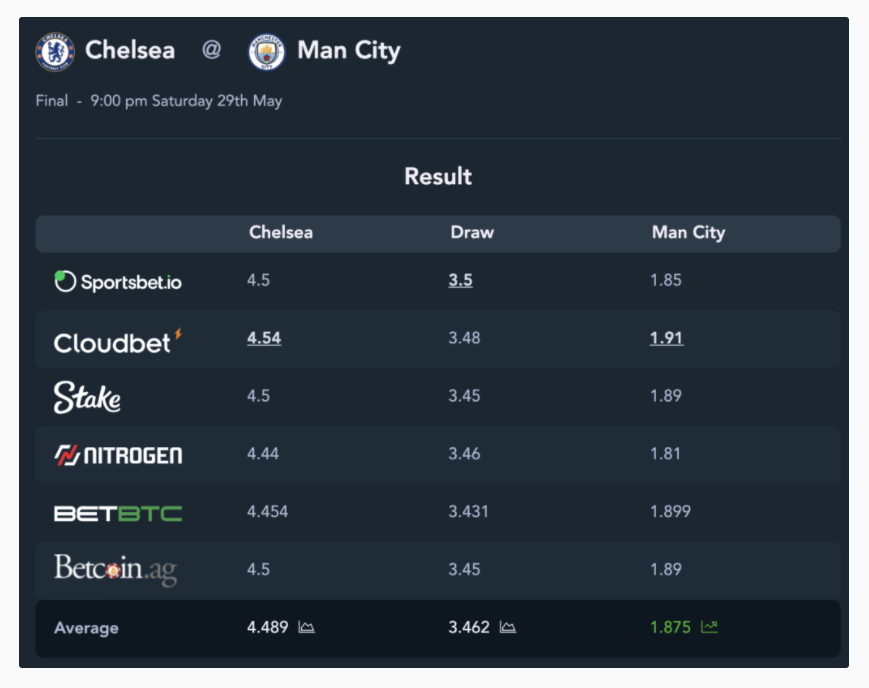Click the BetBTC logo
This screenshot has height=688, width=869.
click(118, 513)
